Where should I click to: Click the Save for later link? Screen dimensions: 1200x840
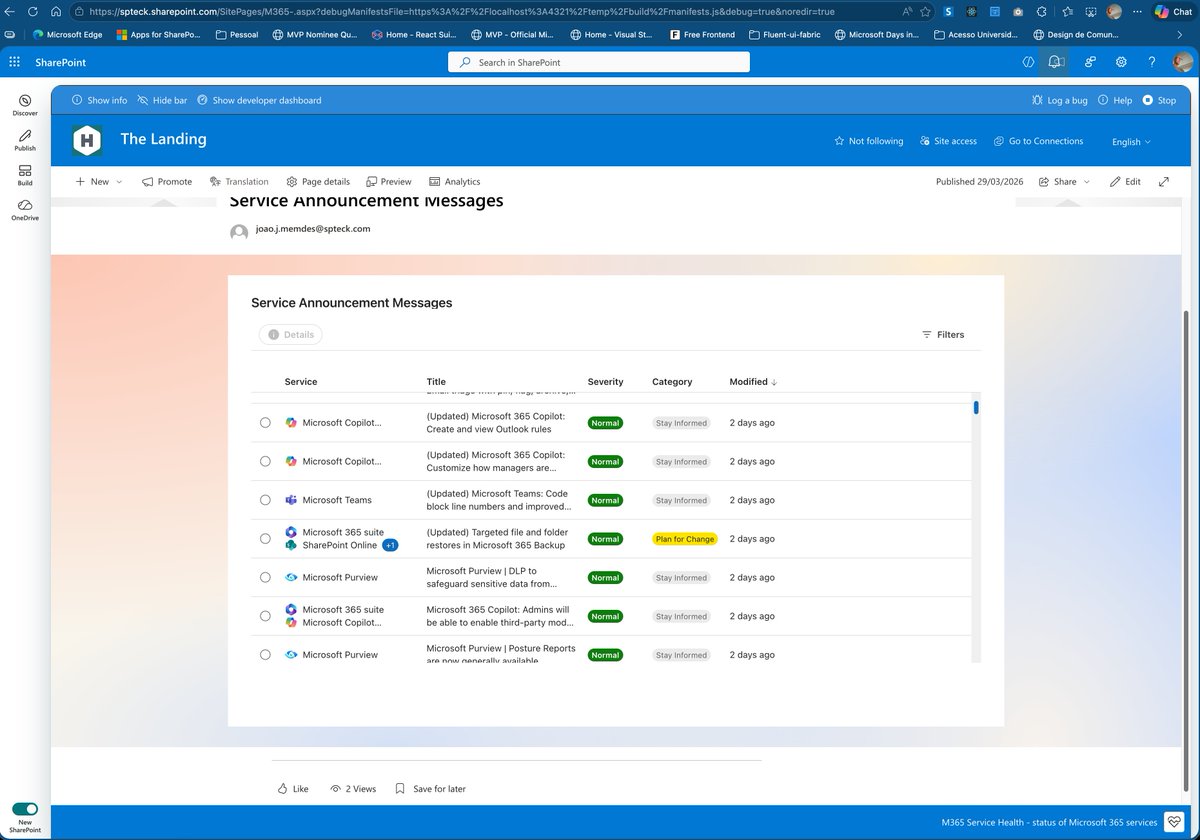tap(430, 788)
